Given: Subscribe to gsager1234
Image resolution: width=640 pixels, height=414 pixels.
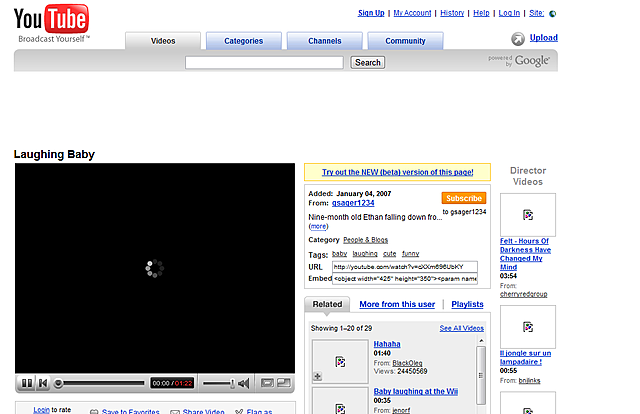Looking at the screenshot, I should click(464, 198).
